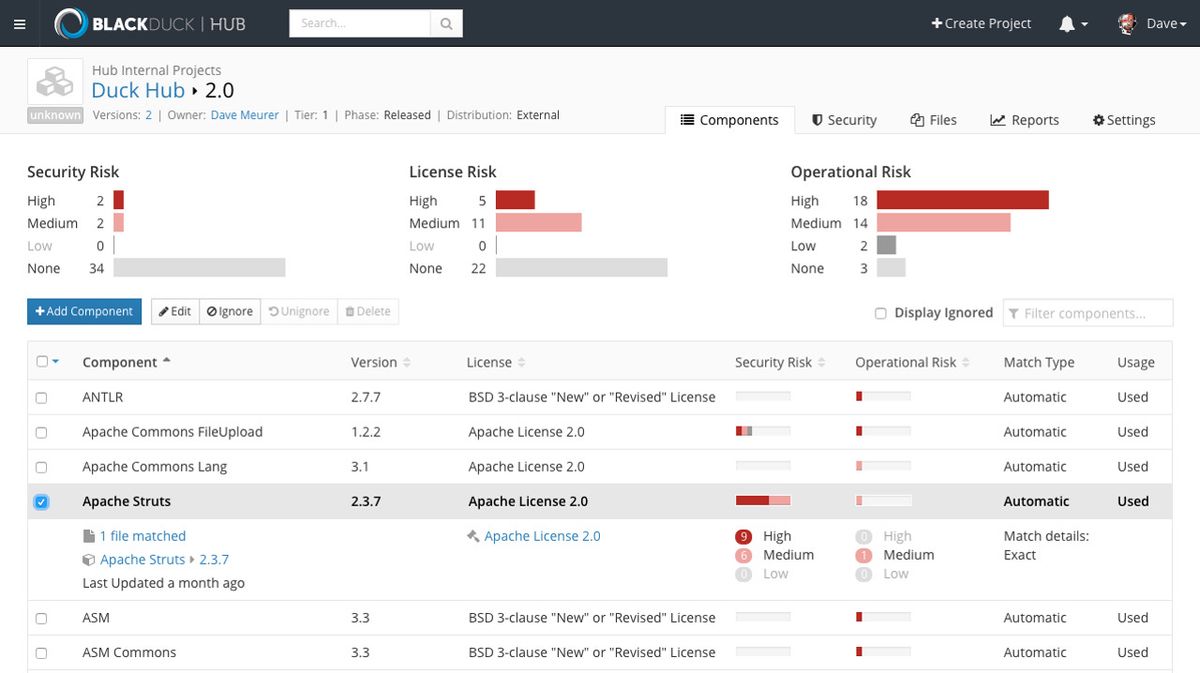
Task: Enable Display Ignored checkbox
Action: 881,313
